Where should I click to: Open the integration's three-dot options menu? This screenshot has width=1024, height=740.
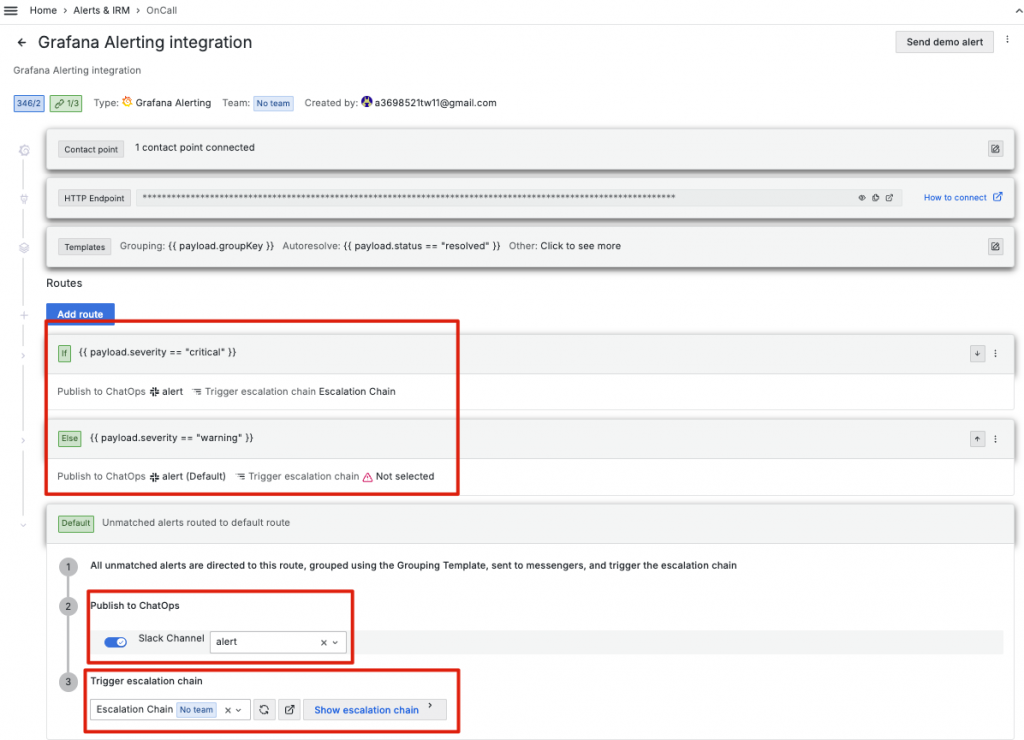pos(1007,40)
